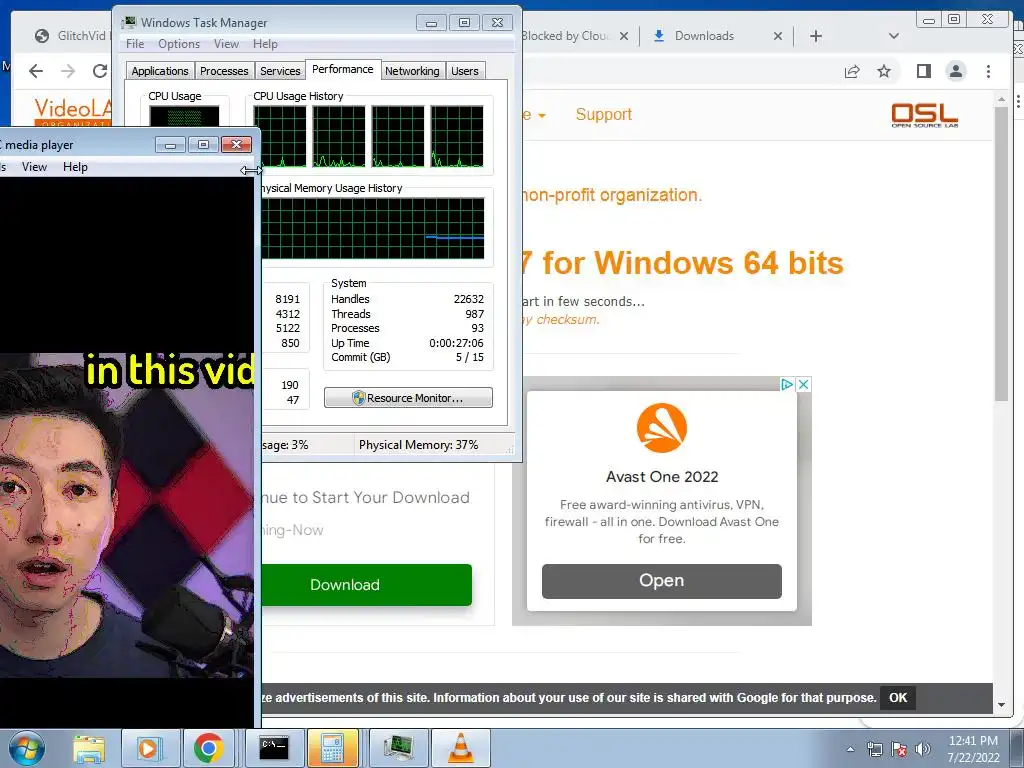
Task: Switch to Chrome via taskbar icon
Action: click(x=208, y=748)
